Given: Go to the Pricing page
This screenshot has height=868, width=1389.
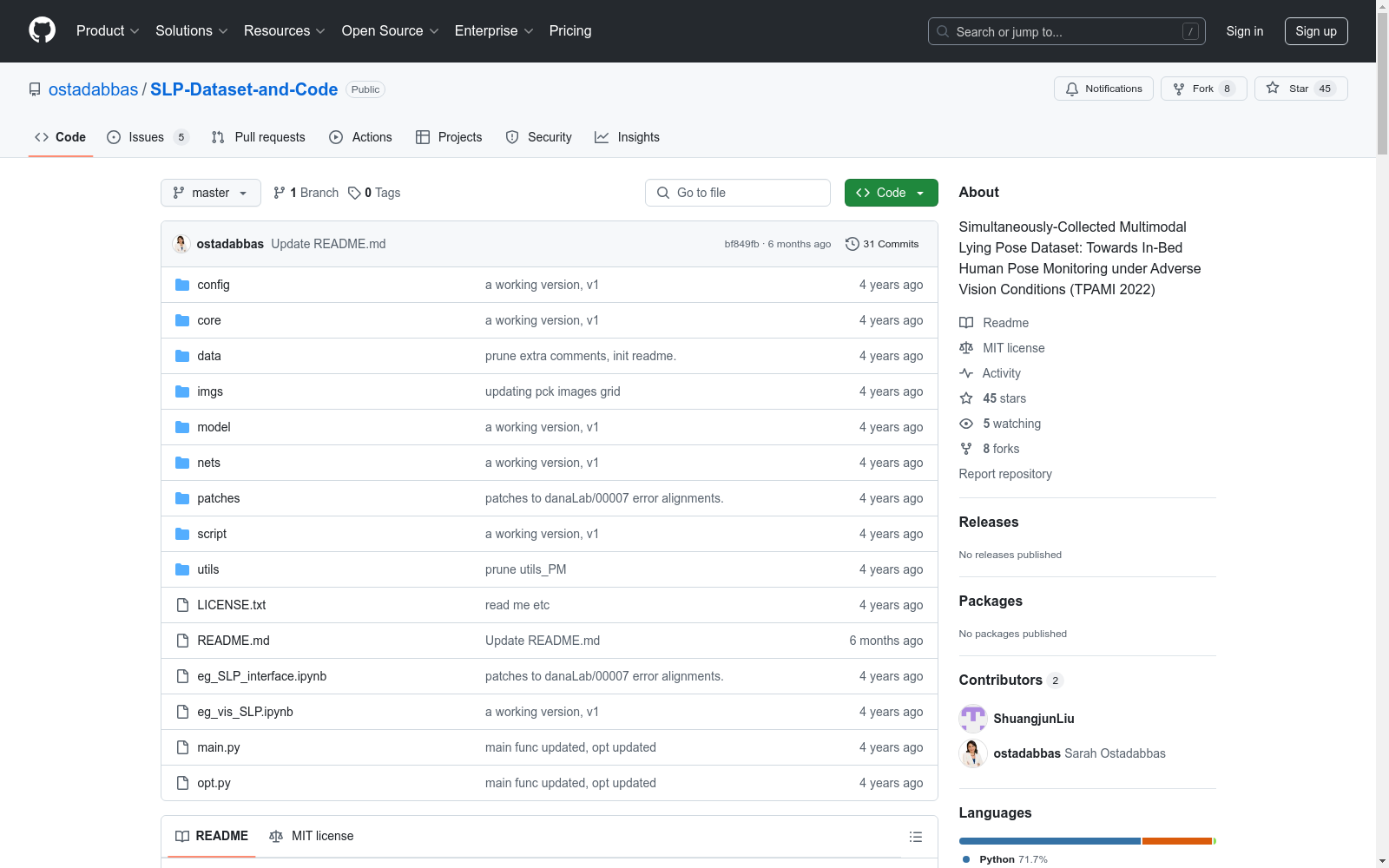Looking at the screenshot, I should pos(570,31).
